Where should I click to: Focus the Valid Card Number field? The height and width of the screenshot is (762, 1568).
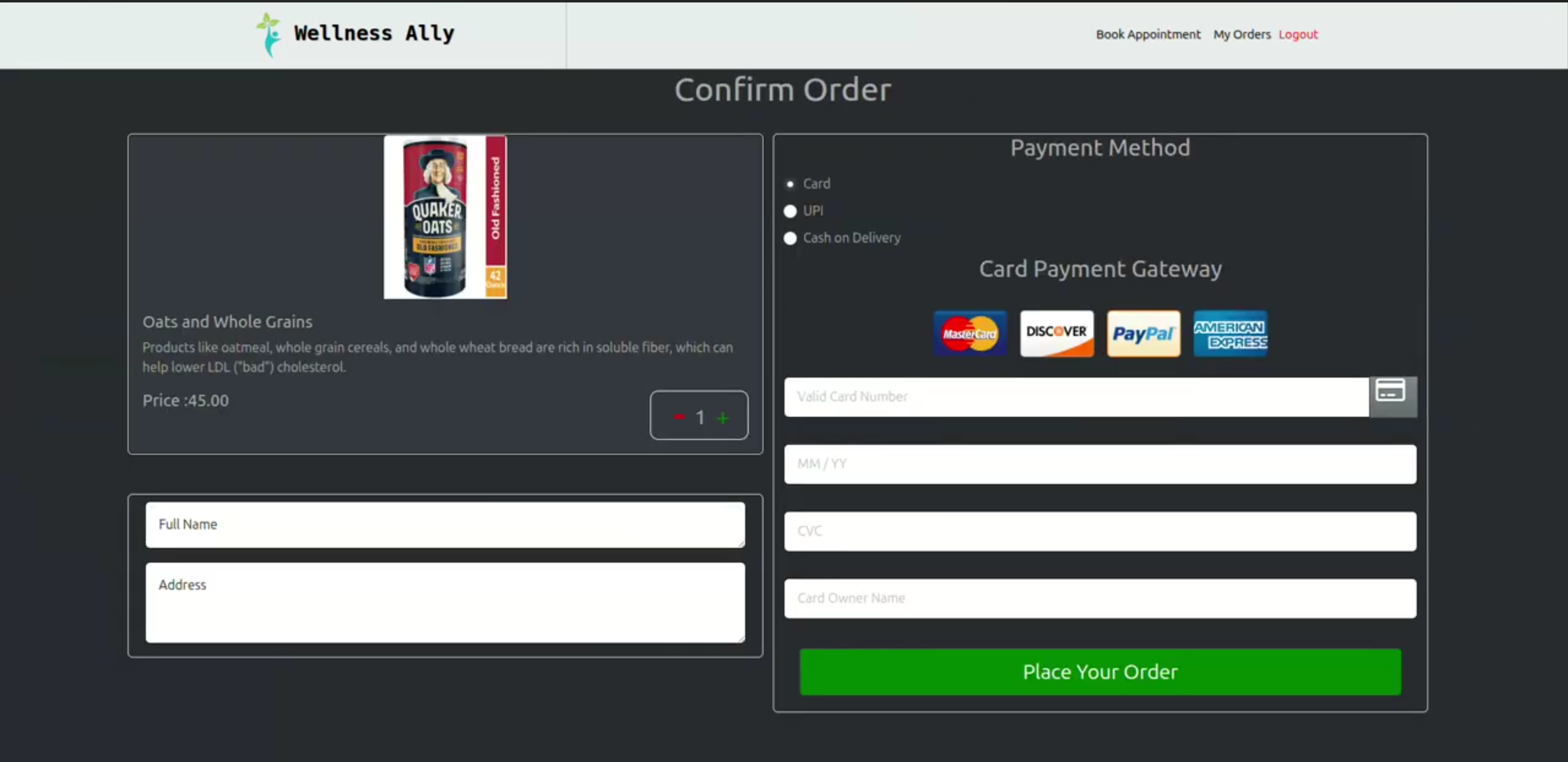click(1076, 397)
